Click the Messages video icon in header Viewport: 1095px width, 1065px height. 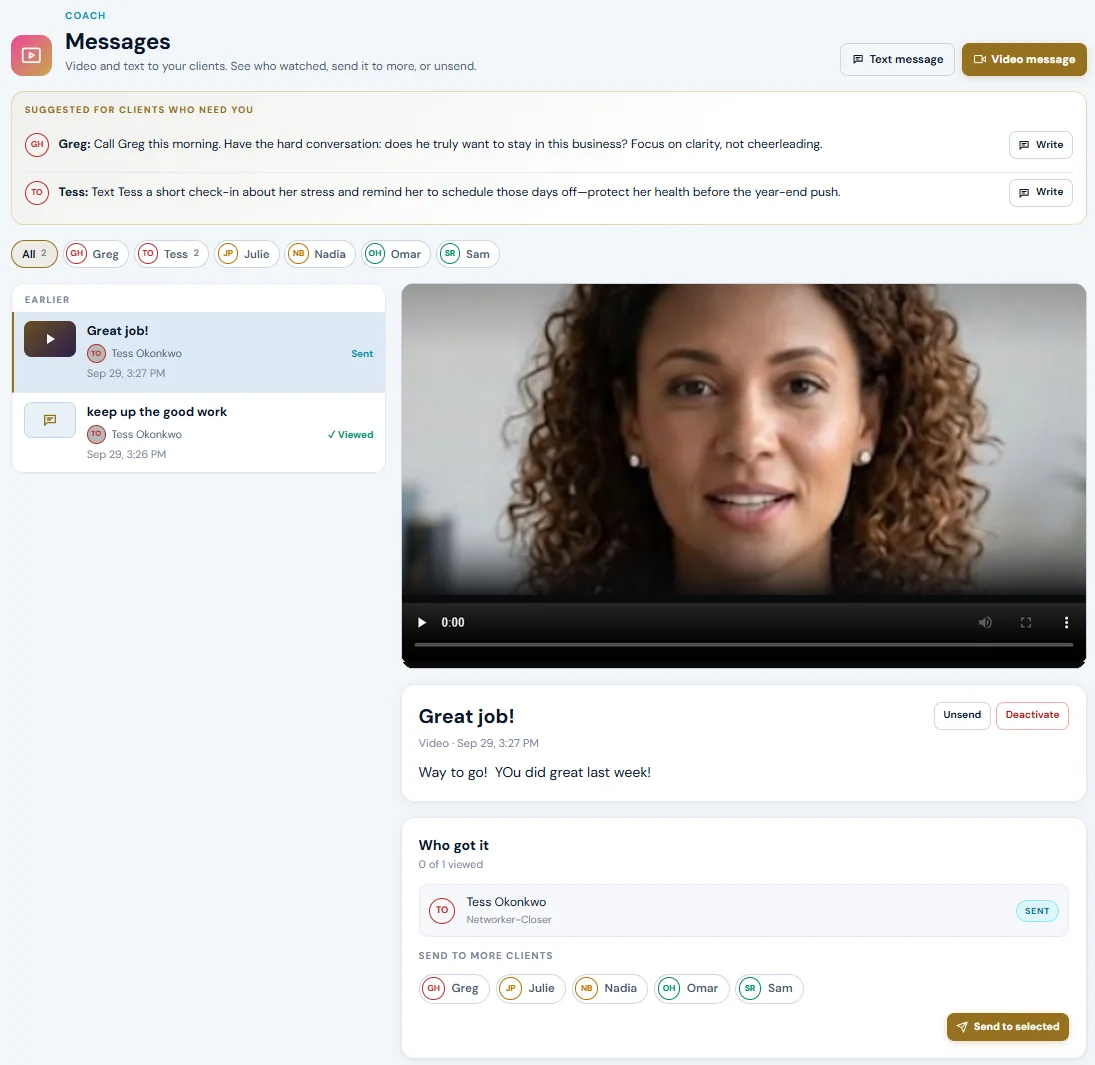[x=31, y=55]
